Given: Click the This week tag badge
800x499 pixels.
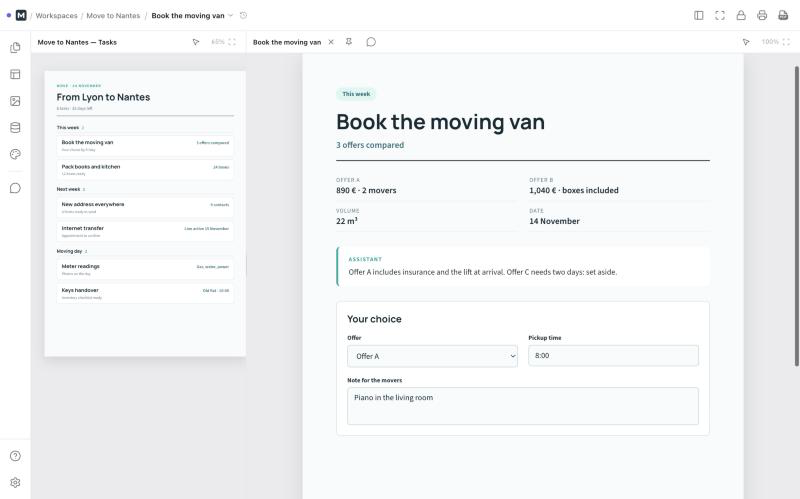Looking at the screenshot, I should (x=356, y=94).
